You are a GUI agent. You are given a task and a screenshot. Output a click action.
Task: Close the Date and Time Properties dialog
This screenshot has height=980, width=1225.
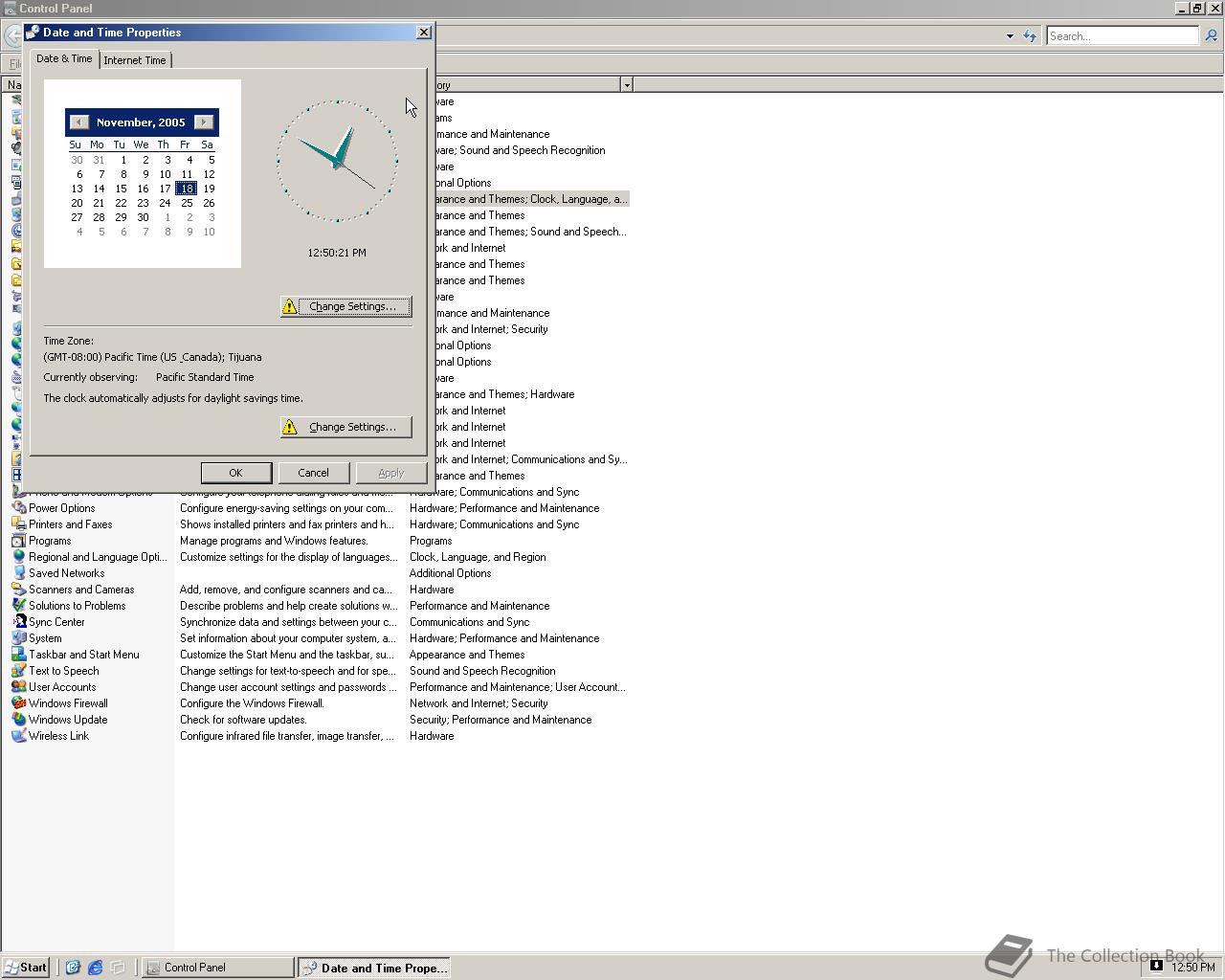[x=424, y=33]
